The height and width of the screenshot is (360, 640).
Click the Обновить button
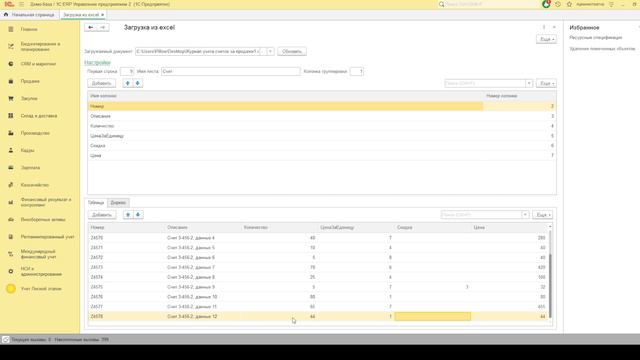pos(292,51)
